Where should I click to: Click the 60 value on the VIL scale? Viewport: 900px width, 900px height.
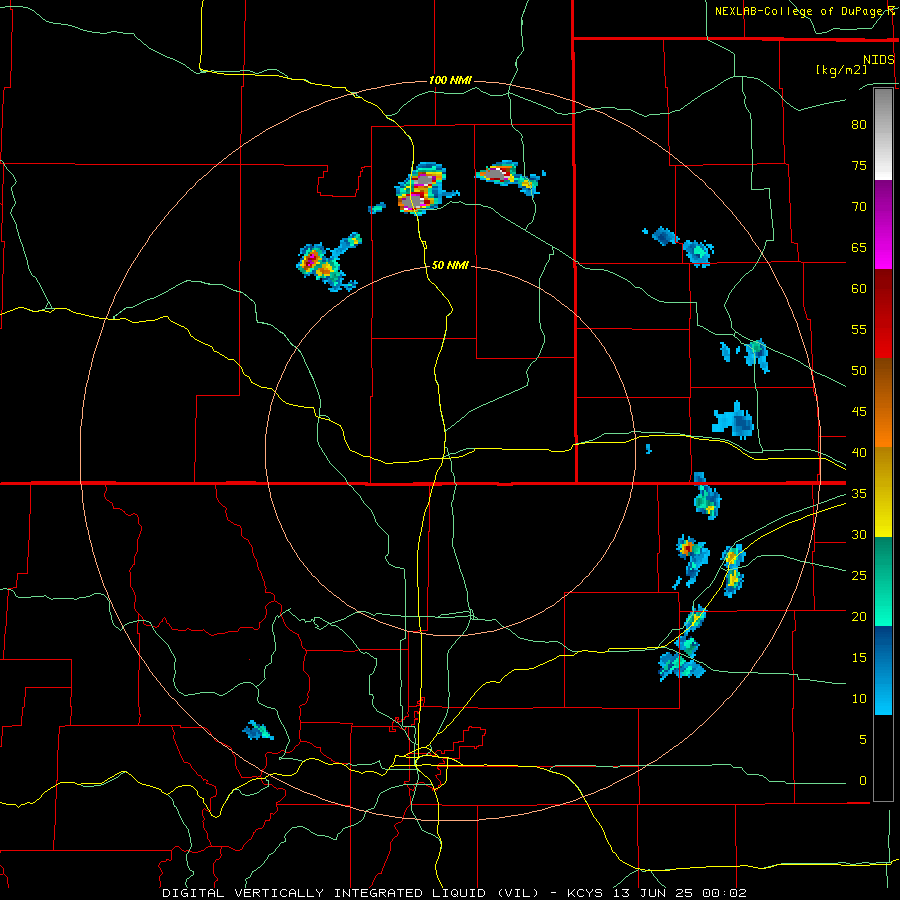[859, 289]
